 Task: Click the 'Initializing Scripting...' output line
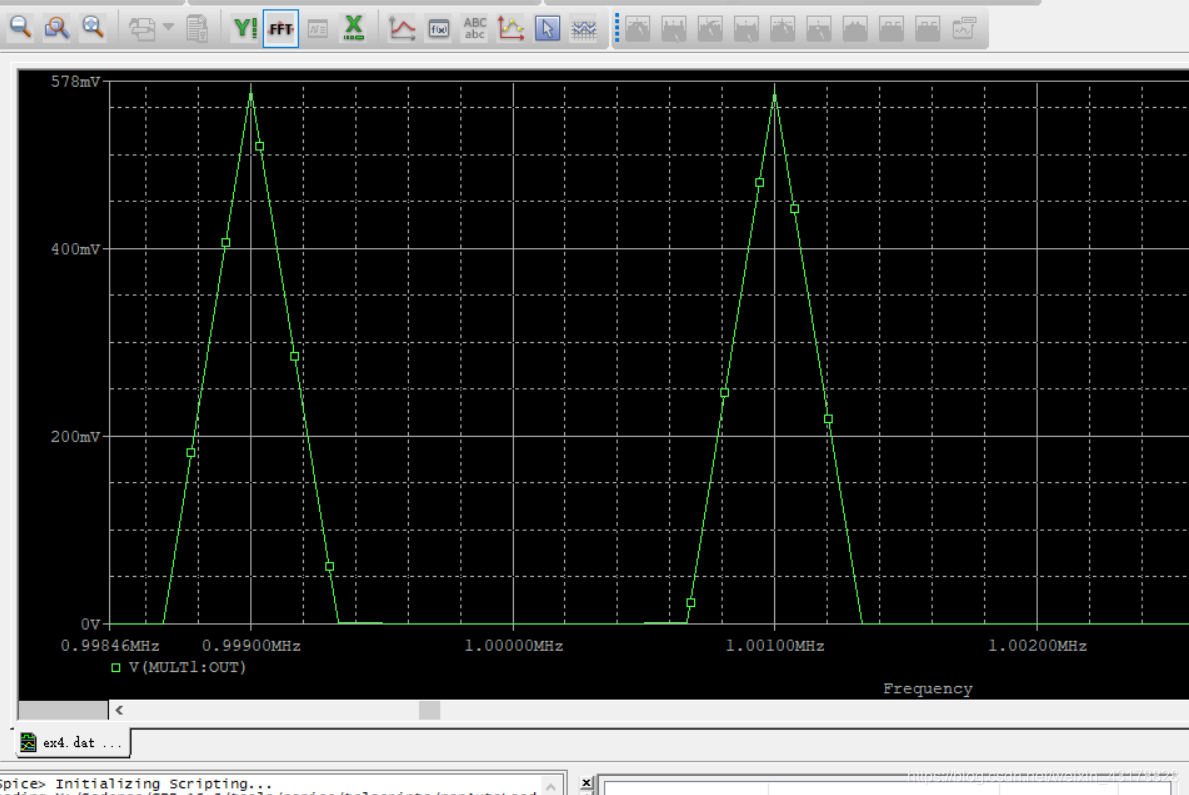pyautogui.click(x=163, y=783)
